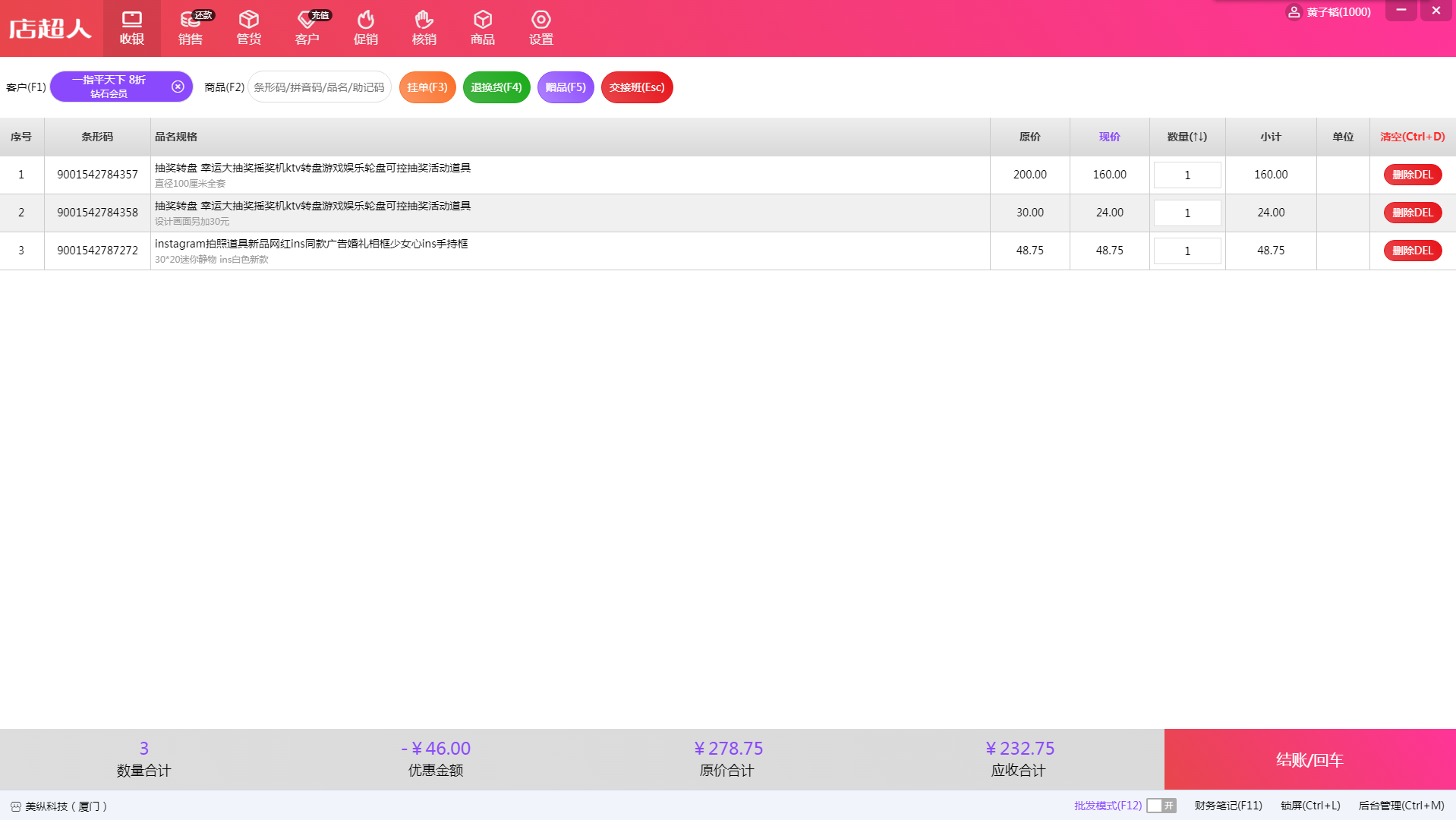Open the 设置 settings tab
This screenshot has height=820, width=1456.
540,28
